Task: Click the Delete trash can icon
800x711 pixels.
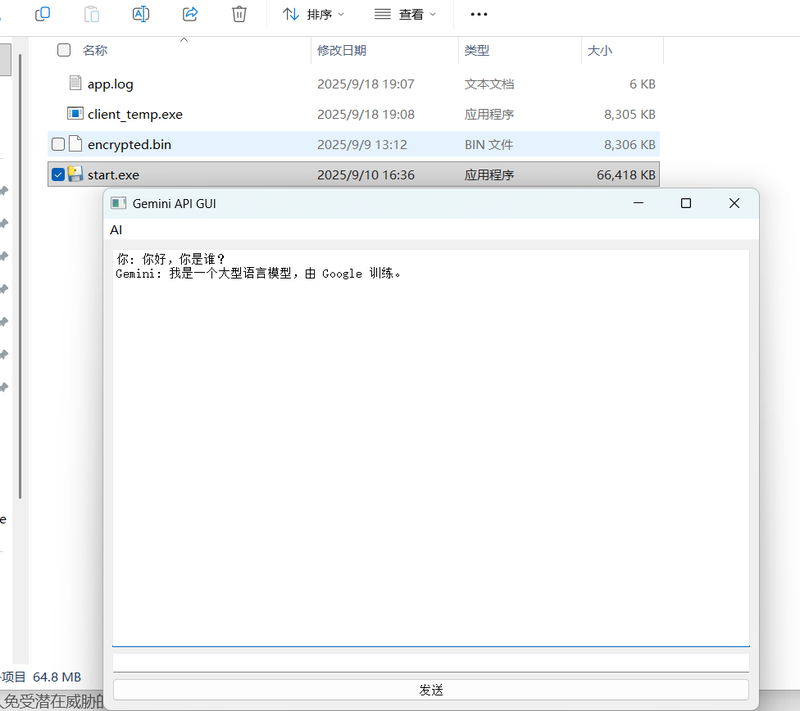Action: (x=239, y=14)
